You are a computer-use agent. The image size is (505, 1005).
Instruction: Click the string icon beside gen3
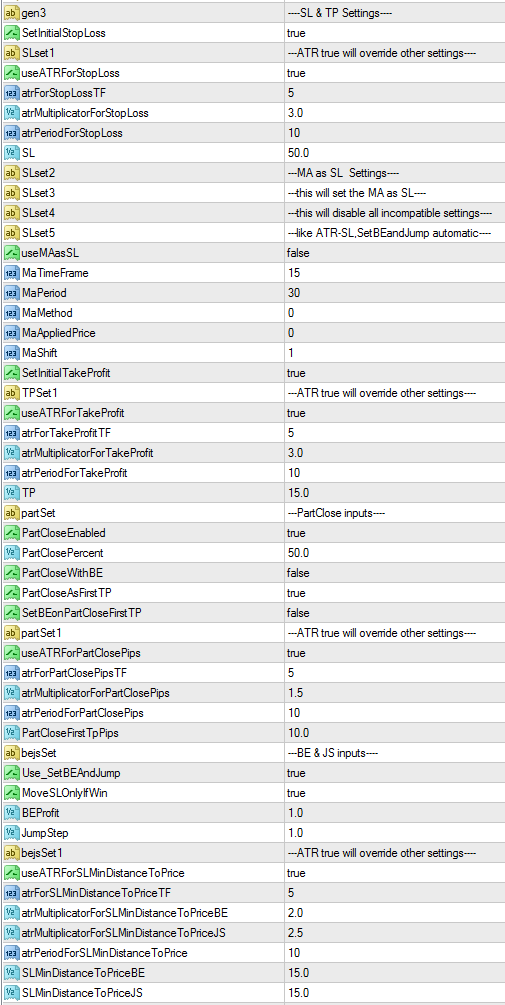(x=12, y=13)
